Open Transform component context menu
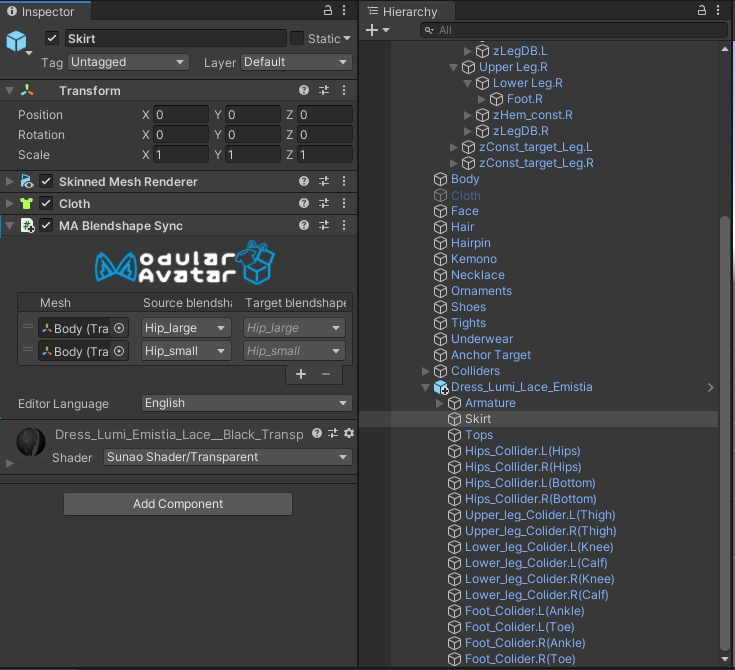 click(344, 90)
